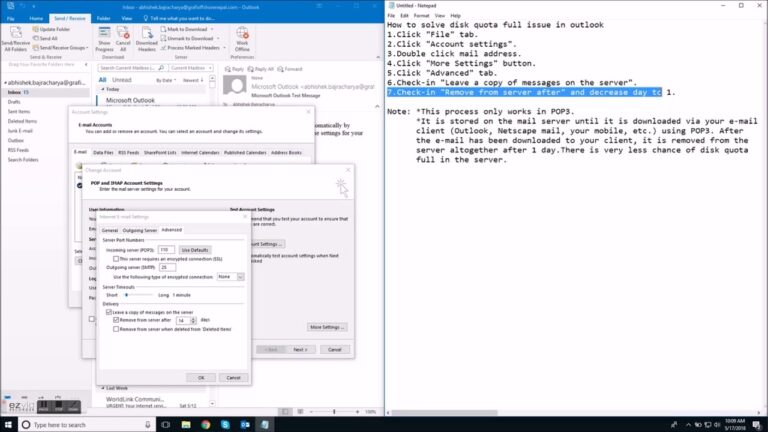Switch to the Outgoing Server tab
The height and width of the screenshot is (432, 768).
[140, 230]
